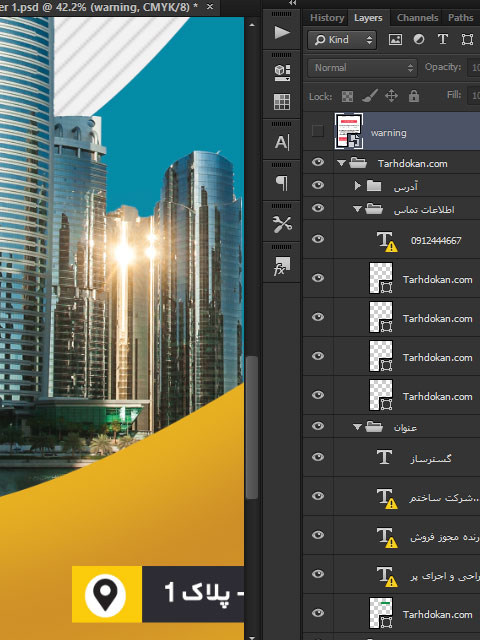Click T icon of اجرای پر layer

click(386, 576)
